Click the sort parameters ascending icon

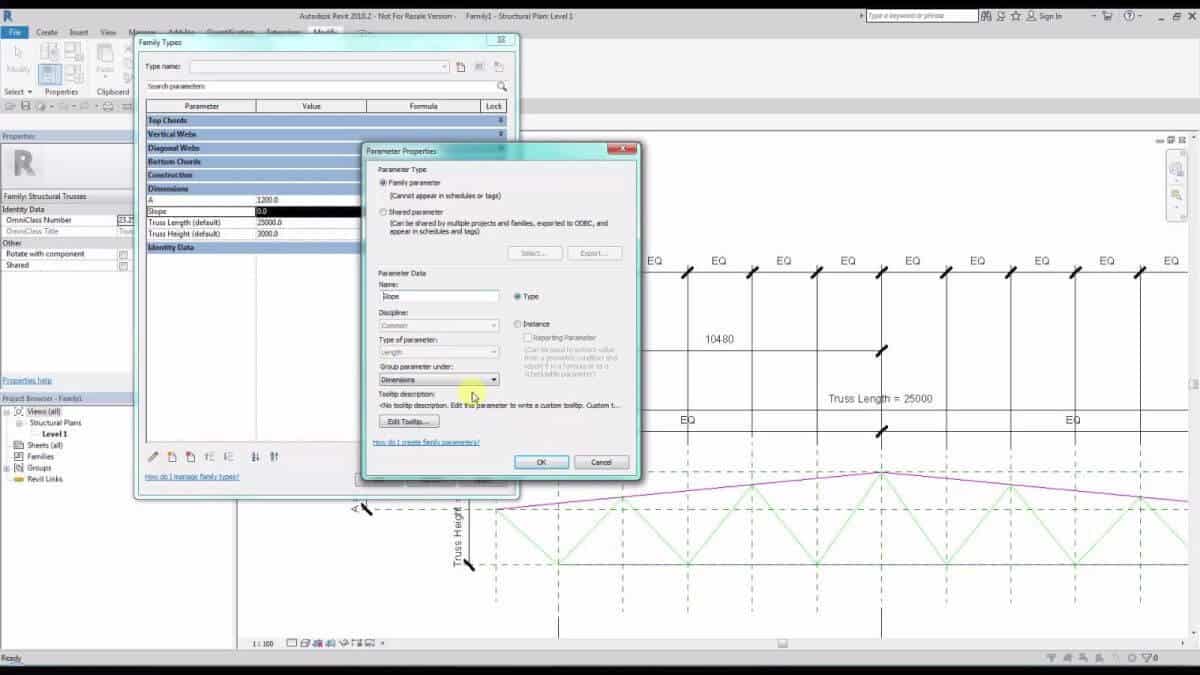254,457
